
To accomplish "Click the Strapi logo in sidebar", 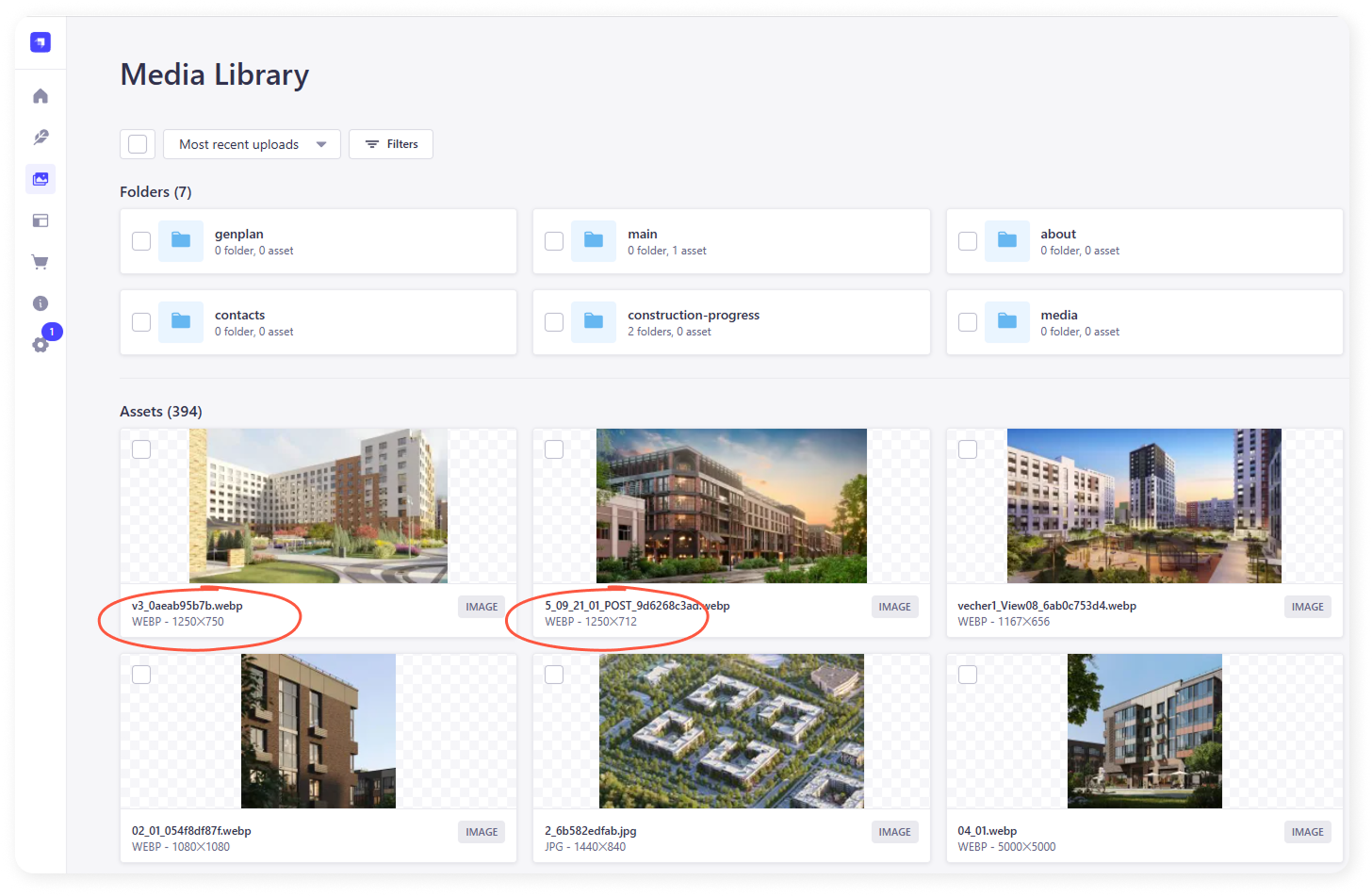I will pyautogui.click(x=41, y=42).
